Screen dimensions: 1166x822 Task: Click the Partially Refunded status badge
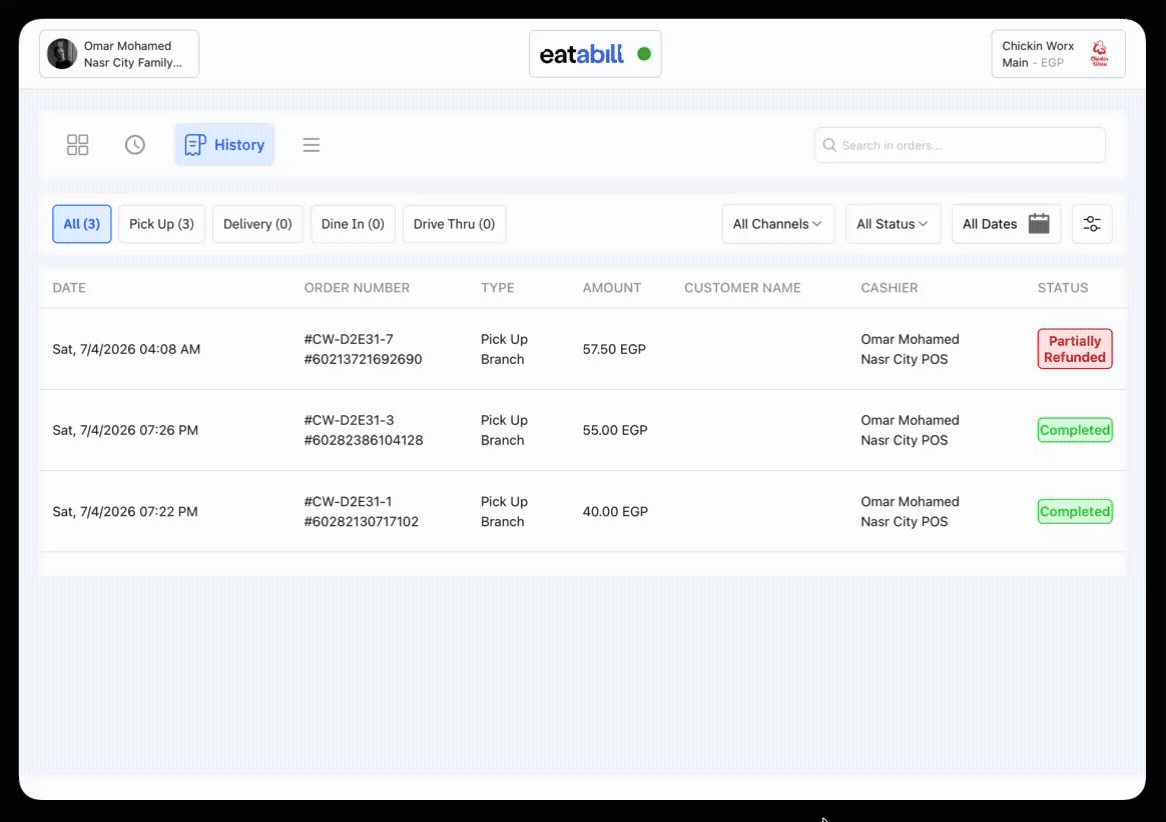(x=1075, y=349)
